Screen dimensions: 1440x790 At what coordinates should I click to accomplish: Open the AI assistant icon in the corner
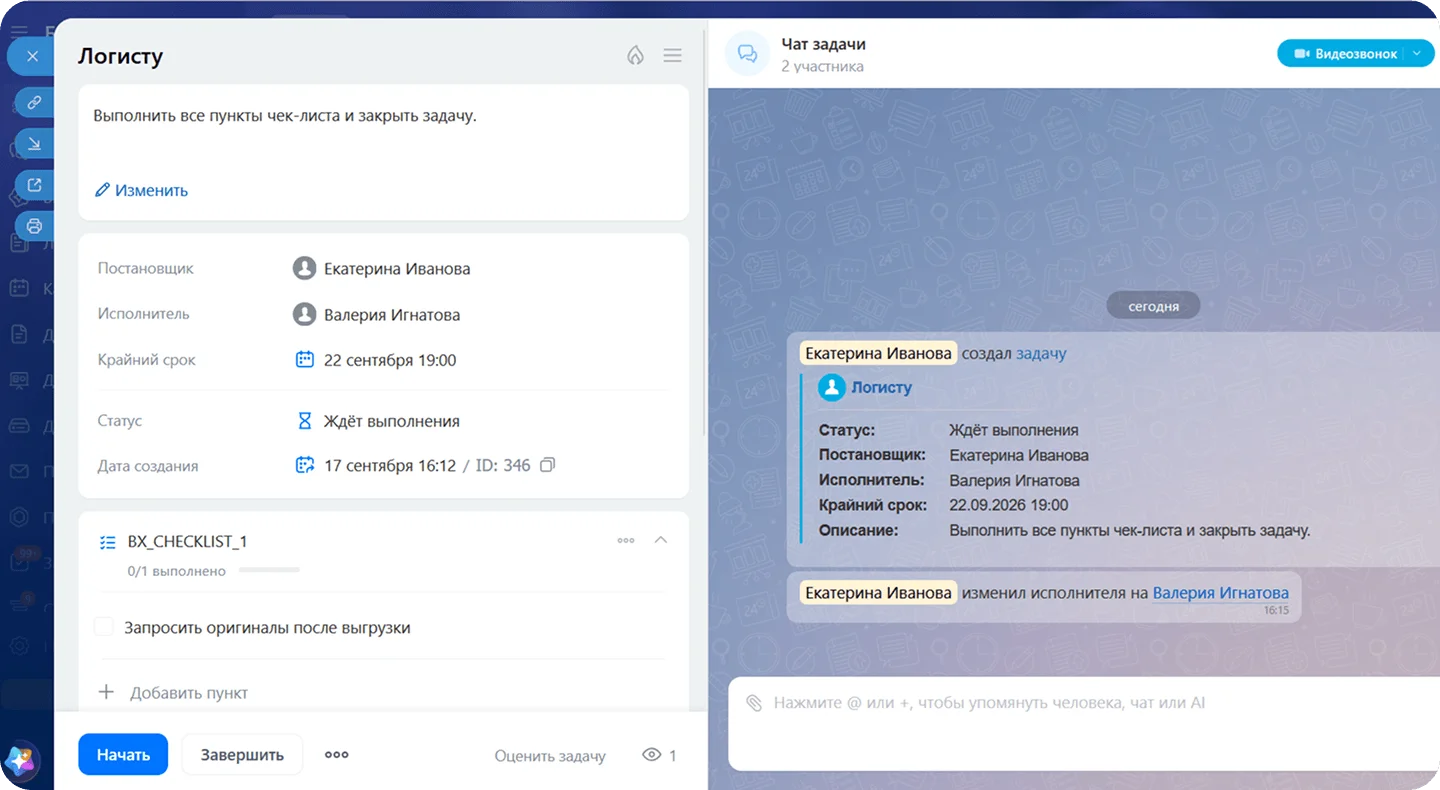click(21, 761)
